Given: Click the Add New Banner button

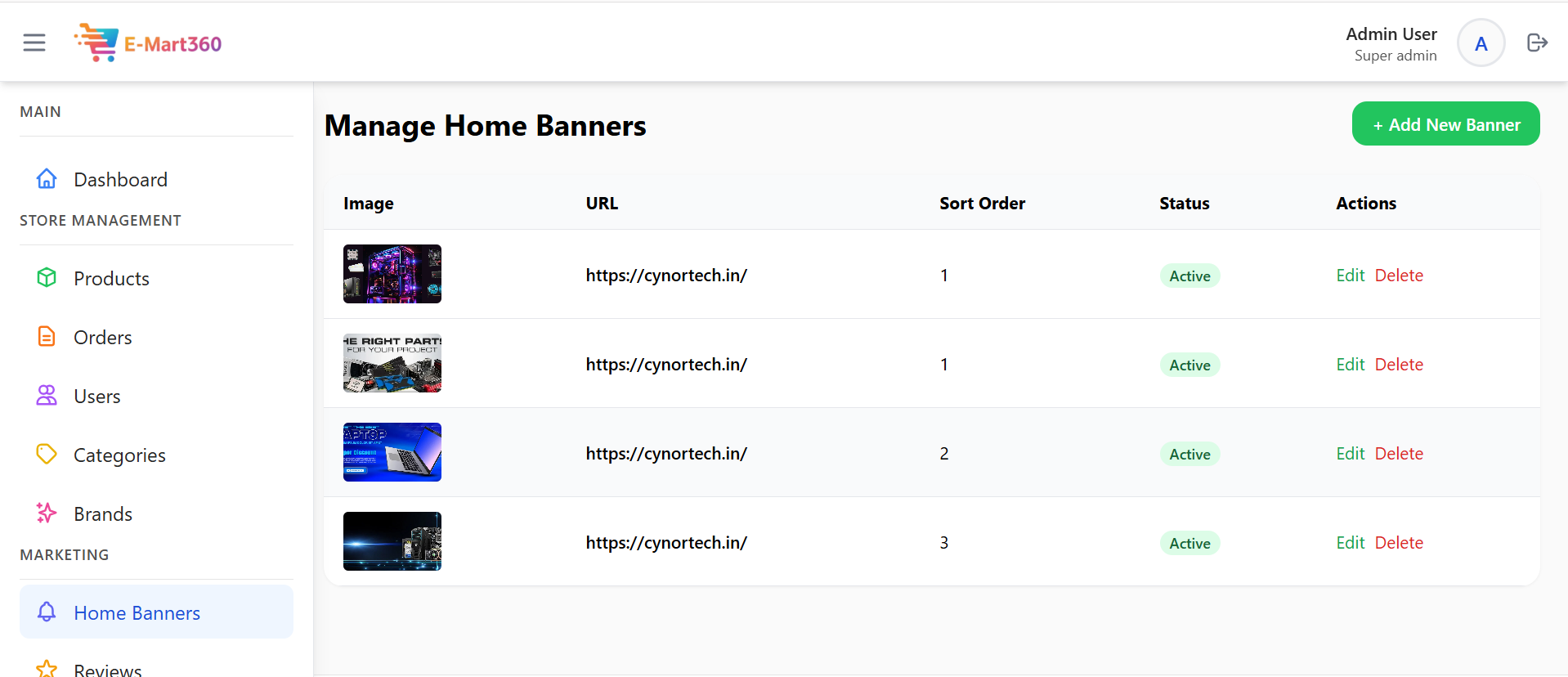Looking at the screenshot, I should [1445, 123].
